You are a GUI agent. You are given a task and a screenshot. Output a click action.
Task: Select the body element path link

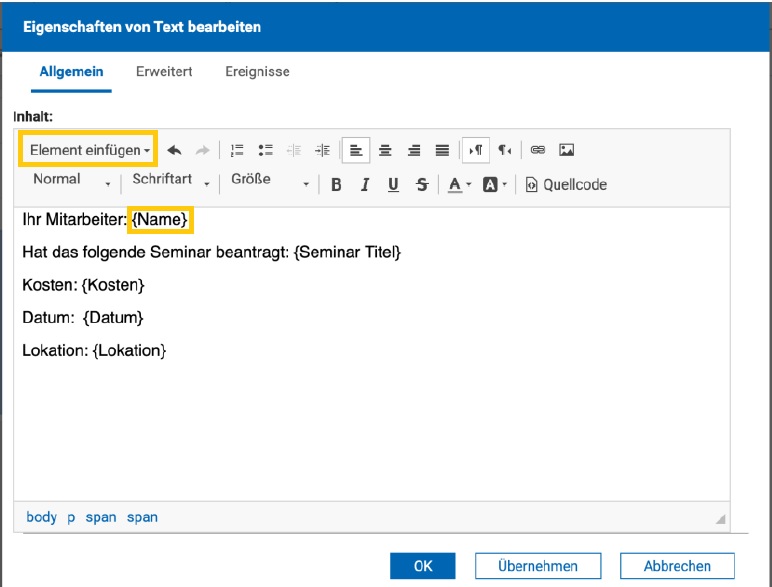[x=41, y=517]
